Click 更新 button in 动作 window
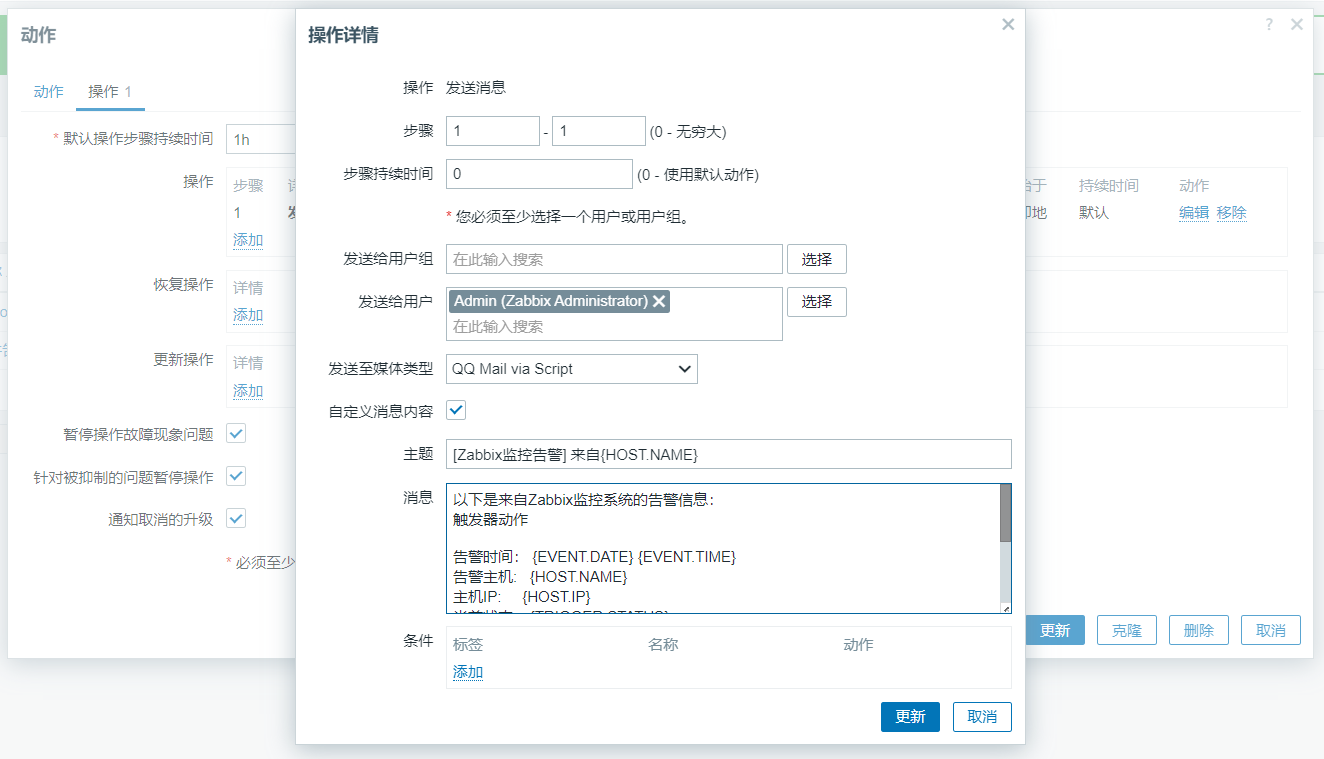 tap(1055, 630)
